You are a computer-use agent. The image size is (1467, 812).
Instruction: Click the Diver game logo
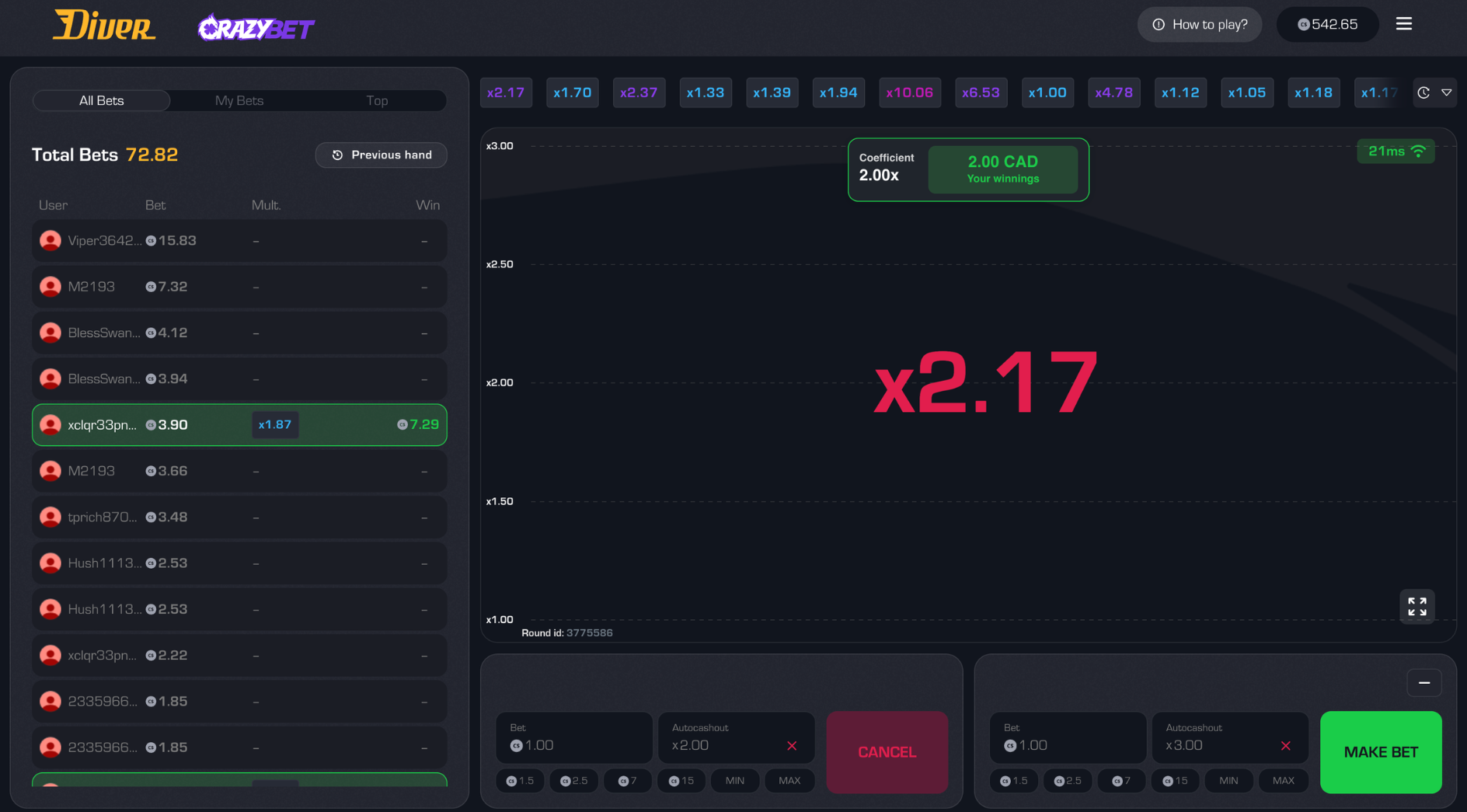[x=104, y=26]
